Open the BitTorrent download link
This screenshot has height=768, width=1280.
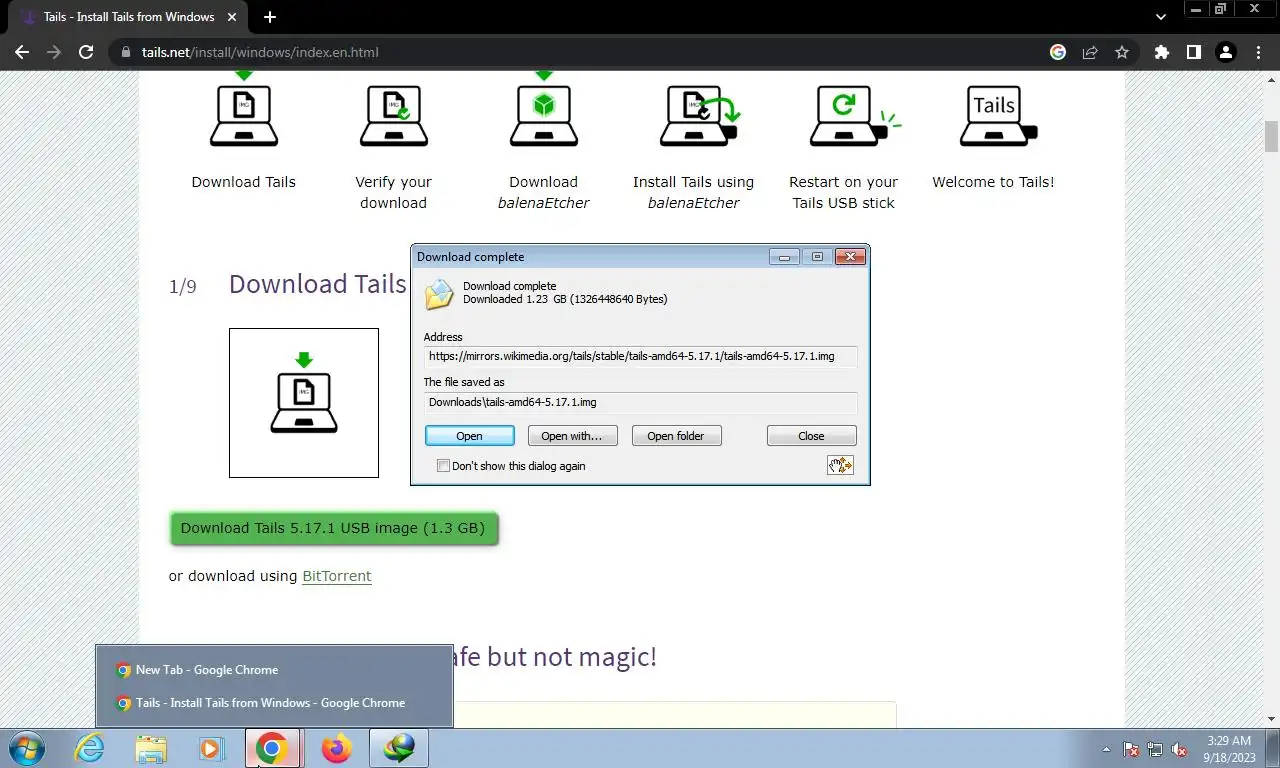pos(337,576)
